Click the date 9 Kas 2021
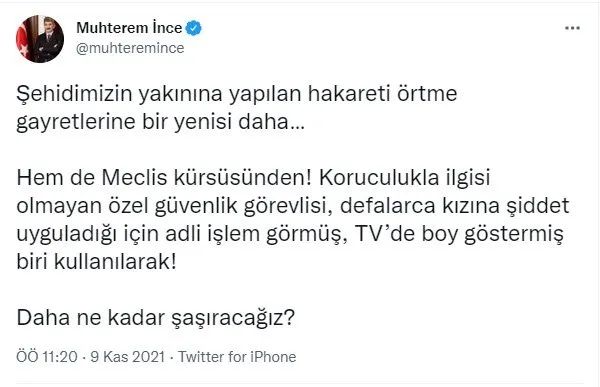Screen dimensions: 600x387 pos(127,357)
